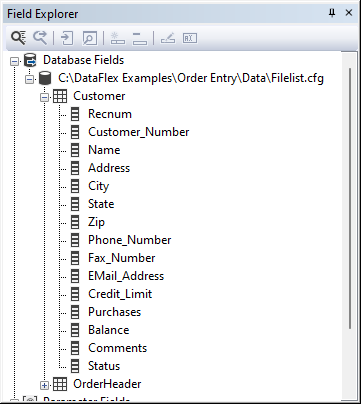Click the field icon beside Recnum
Image resolution: width=361 pixels, height=404 pixels.
[x=75, y=114]
